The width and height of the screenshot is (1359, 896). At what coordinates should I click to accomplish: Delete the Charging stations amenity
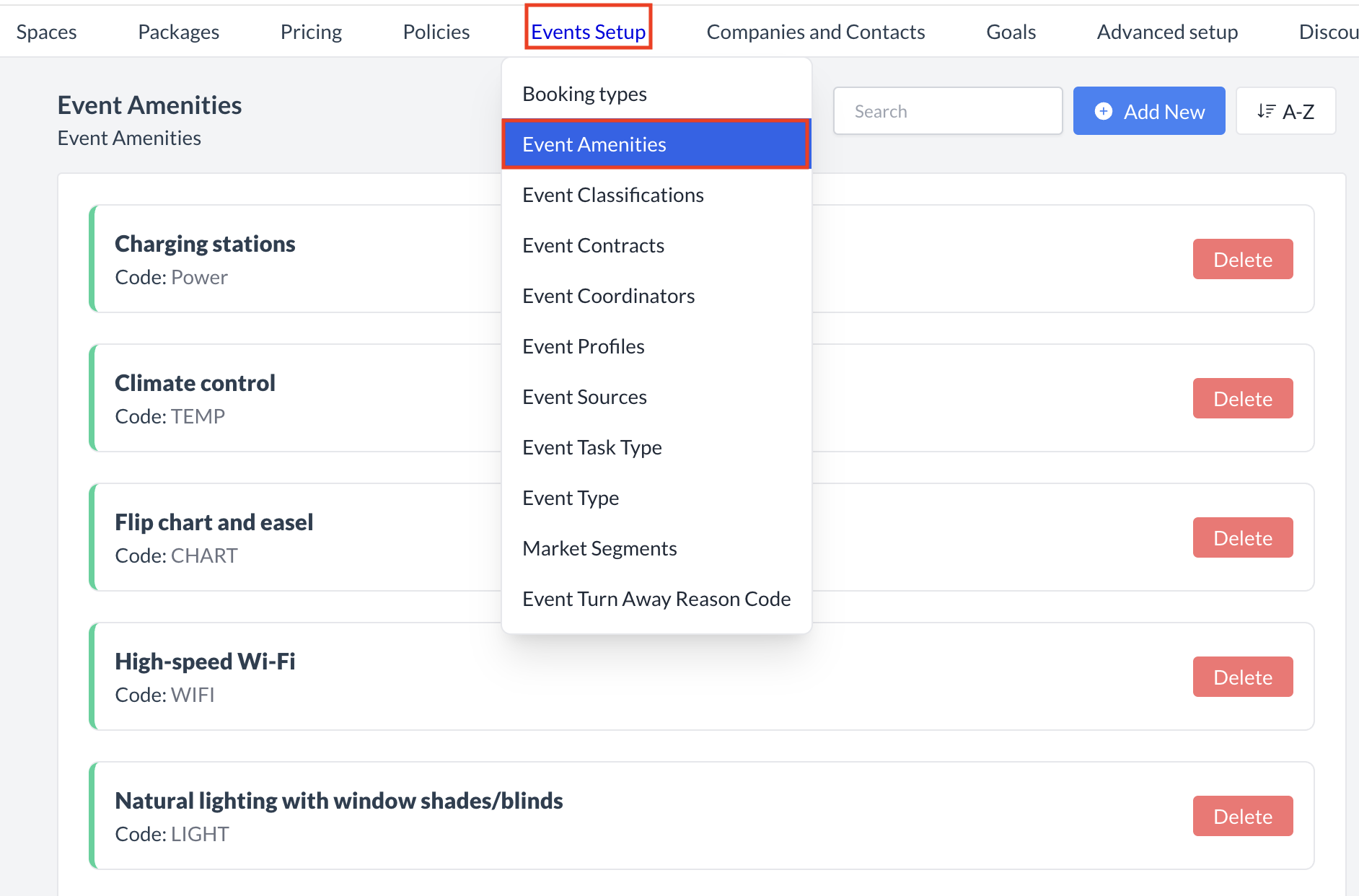(1242, 260)
